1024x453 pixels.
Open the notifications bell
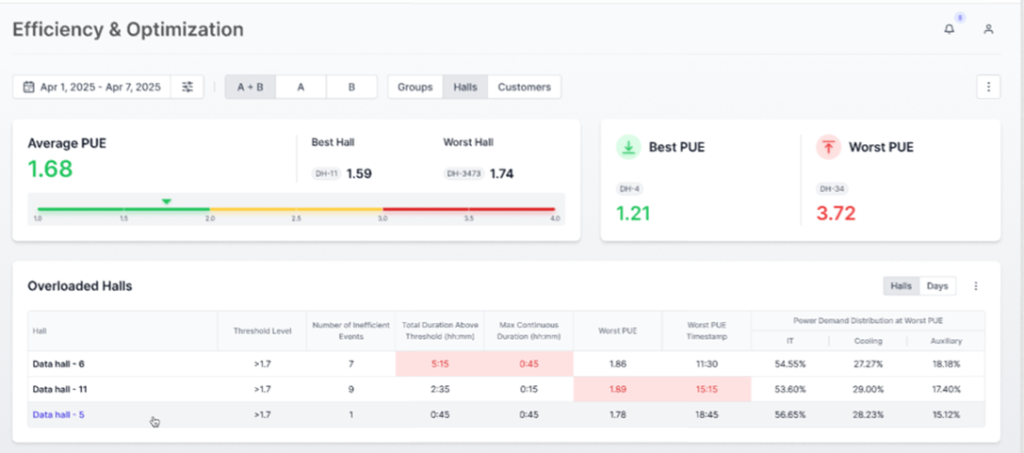click(949, 29)
